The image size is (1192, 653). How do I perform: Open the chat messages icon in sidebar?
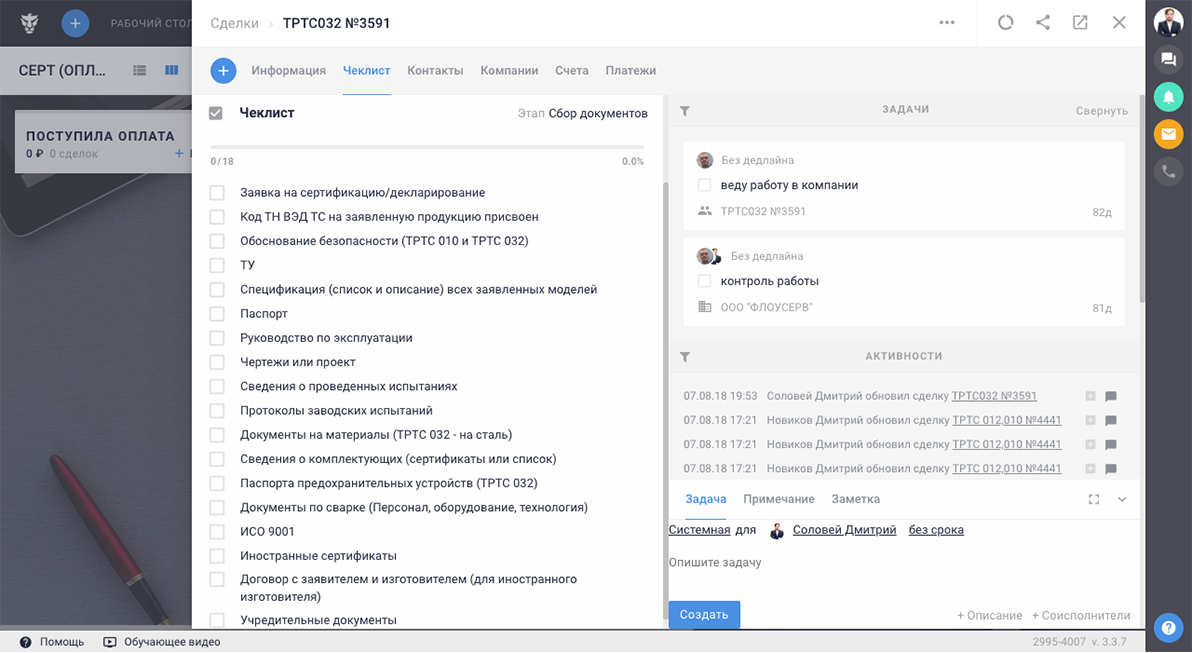point(1167,59)
